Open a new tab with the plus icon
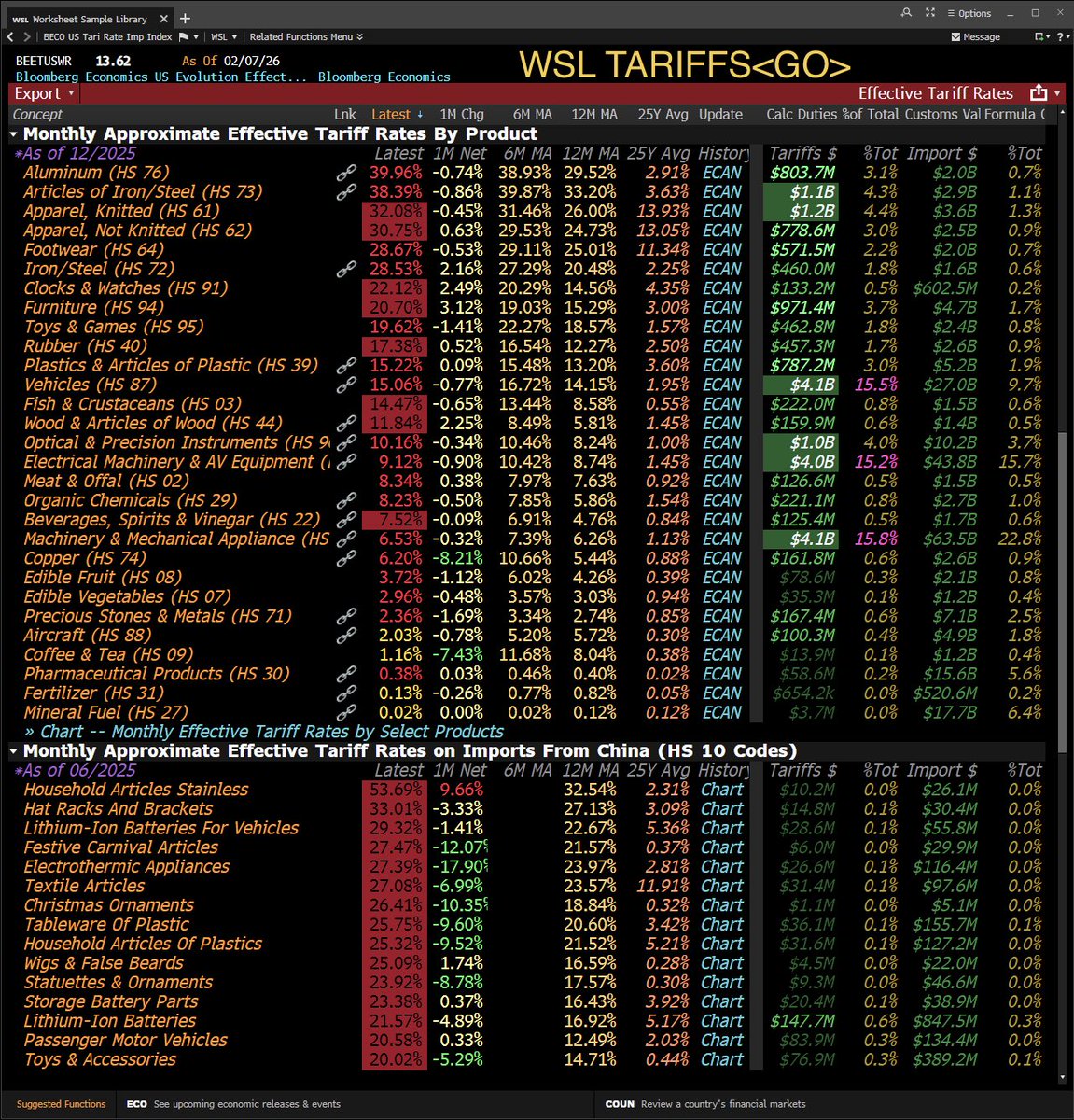This screenshot has width=1074, height=1120. 185,18
